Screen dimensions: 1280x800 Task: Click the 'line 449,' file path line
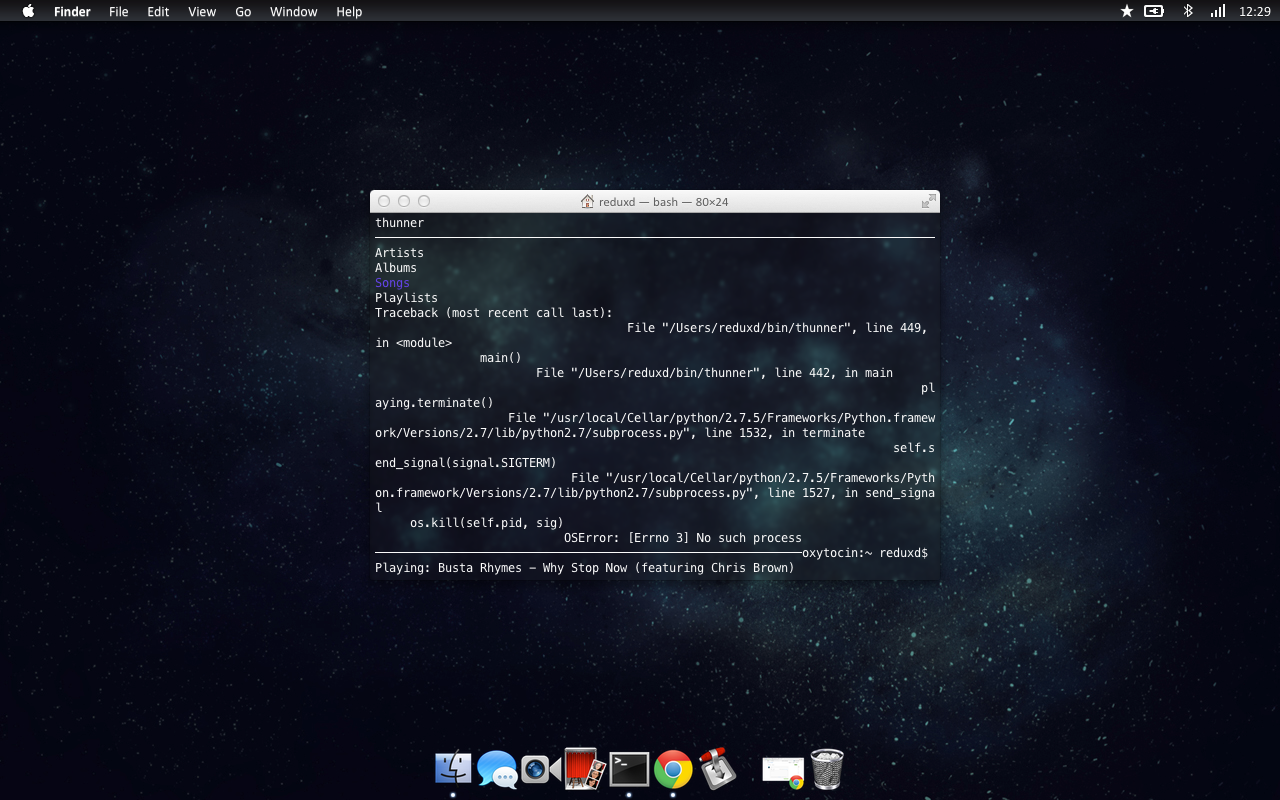[x=777, y=328]
